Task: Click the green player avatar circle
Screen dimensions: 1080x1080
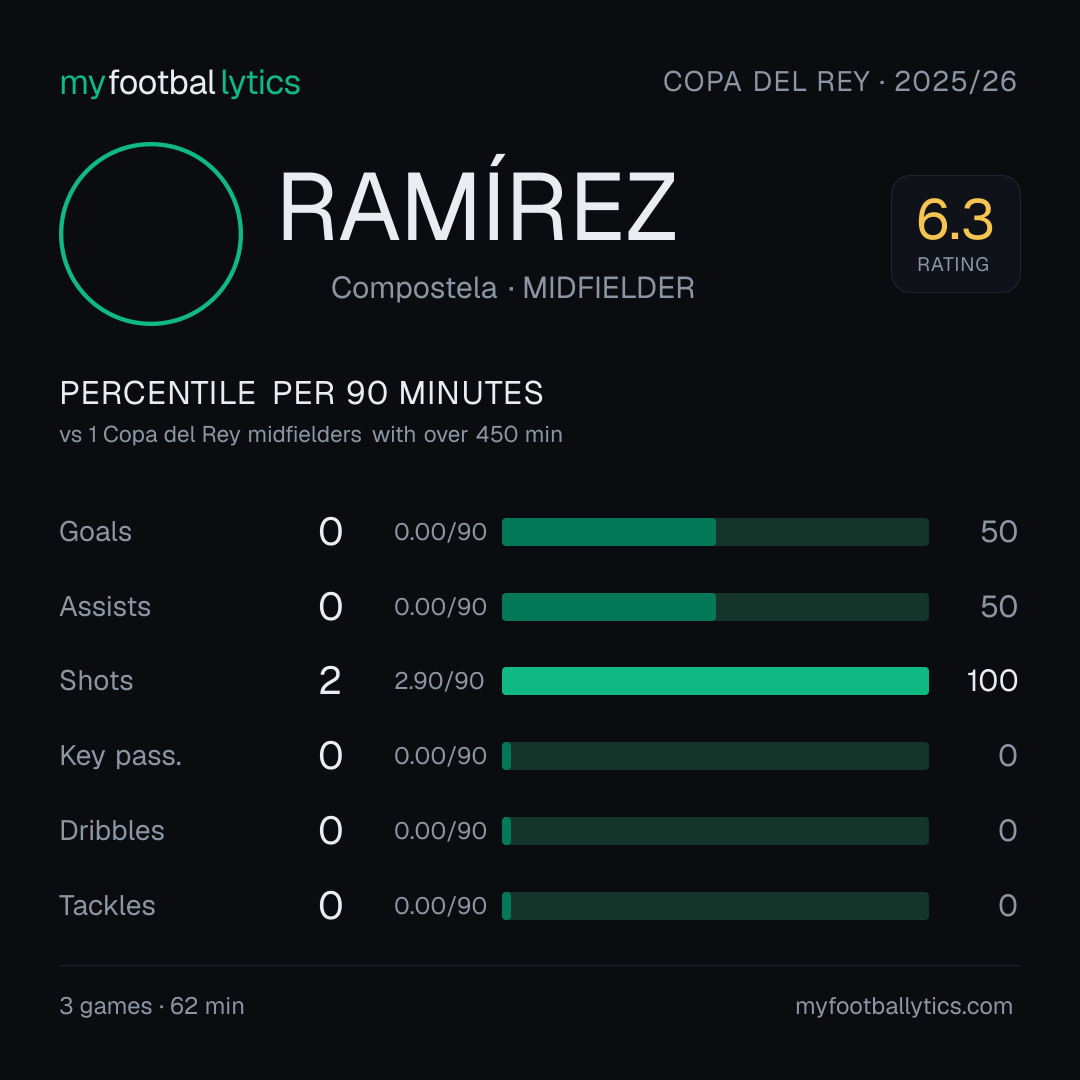Action: tap(151, 233)
